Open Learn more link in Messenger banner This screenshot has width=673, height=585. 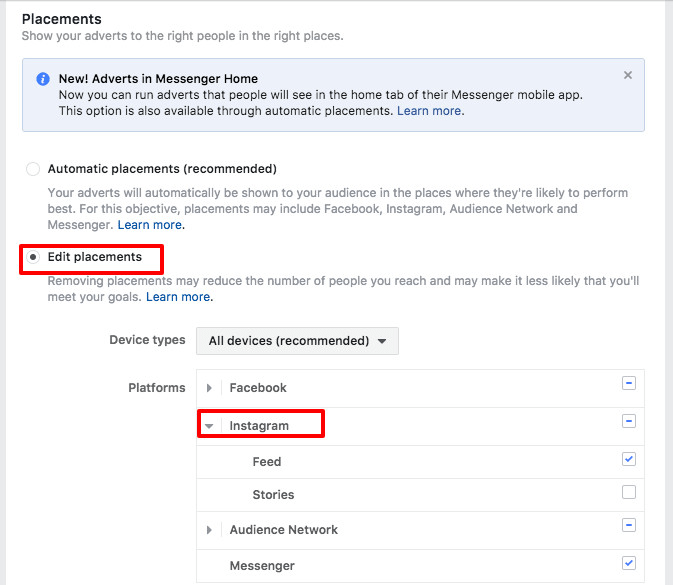pos(429,111)
